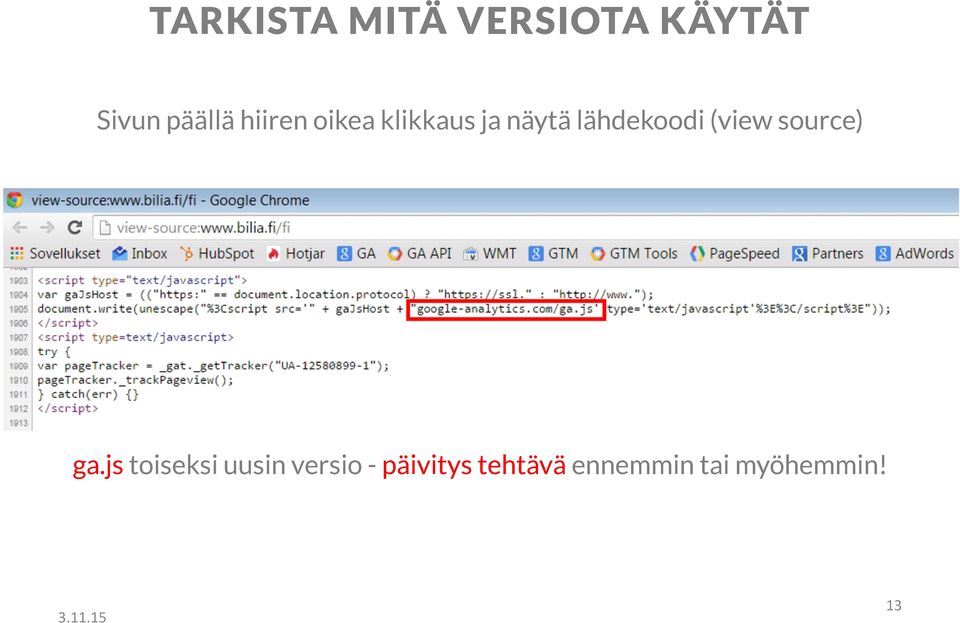Click the slide page number 13

pos(894,605)
